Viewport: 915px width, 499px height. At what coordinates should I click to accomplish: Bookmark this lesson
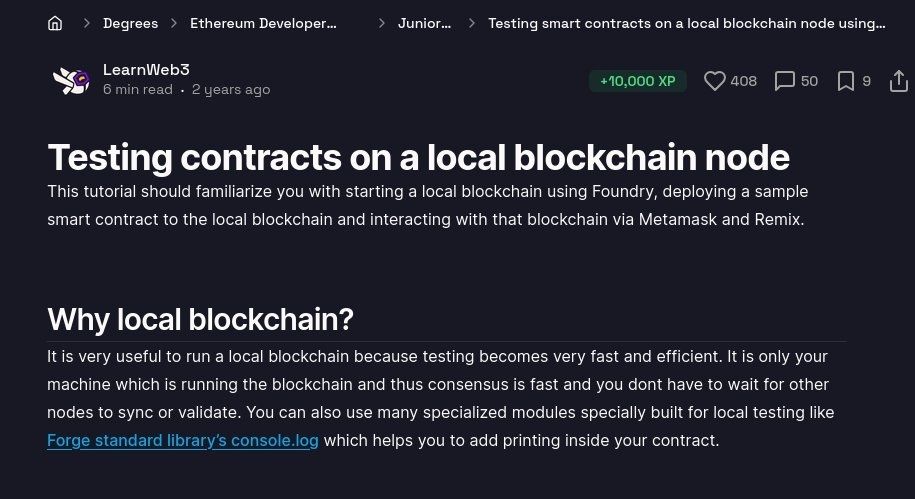(846, 81)
